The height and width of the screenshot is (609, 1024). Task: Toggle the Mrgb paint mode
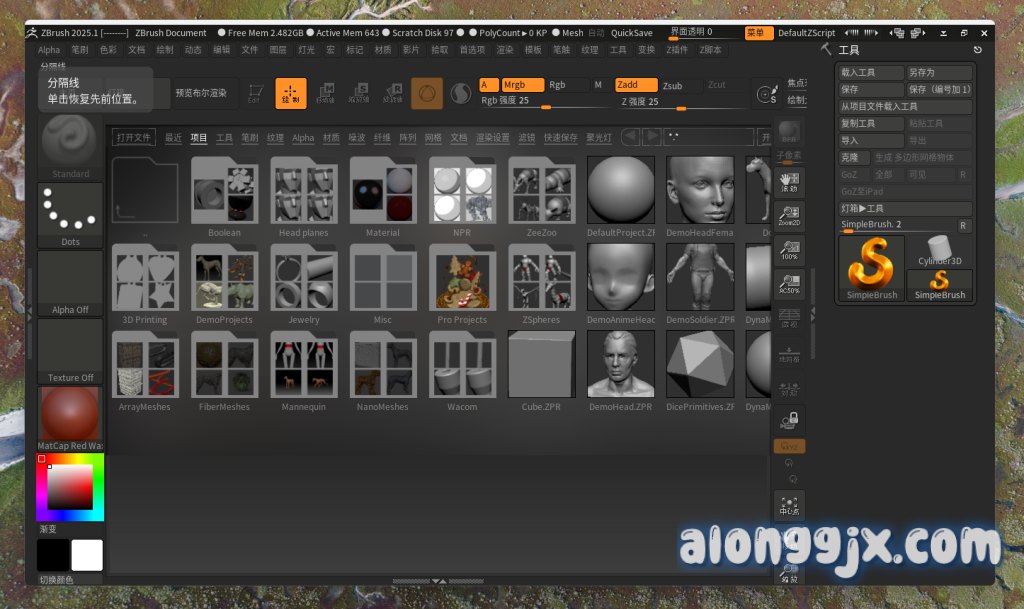pos(523,85)
